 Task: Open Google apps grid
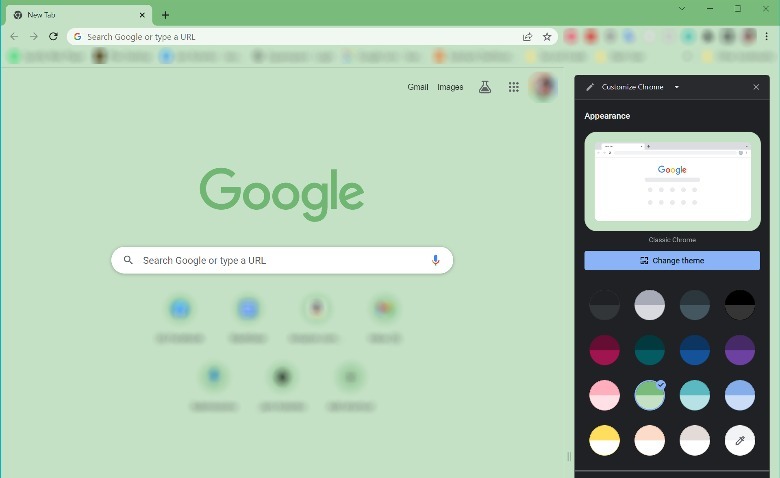tap(513, 87)
